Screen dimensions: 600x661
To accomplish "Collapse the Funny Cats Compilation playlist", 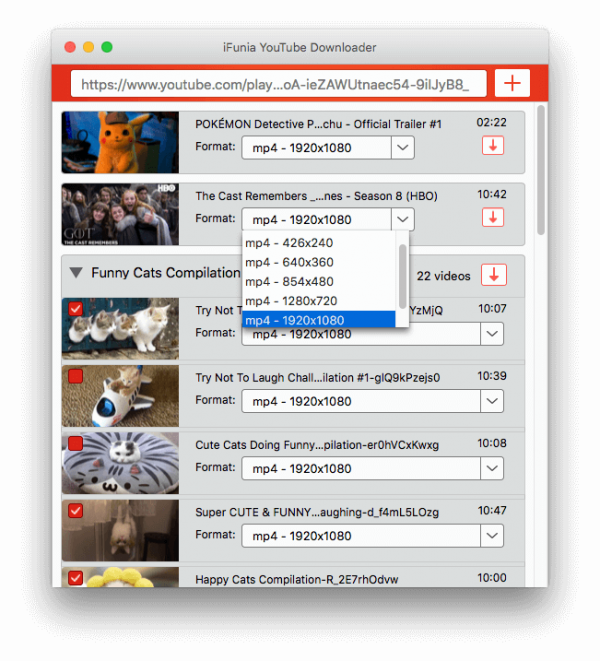I will coord(76,273).
